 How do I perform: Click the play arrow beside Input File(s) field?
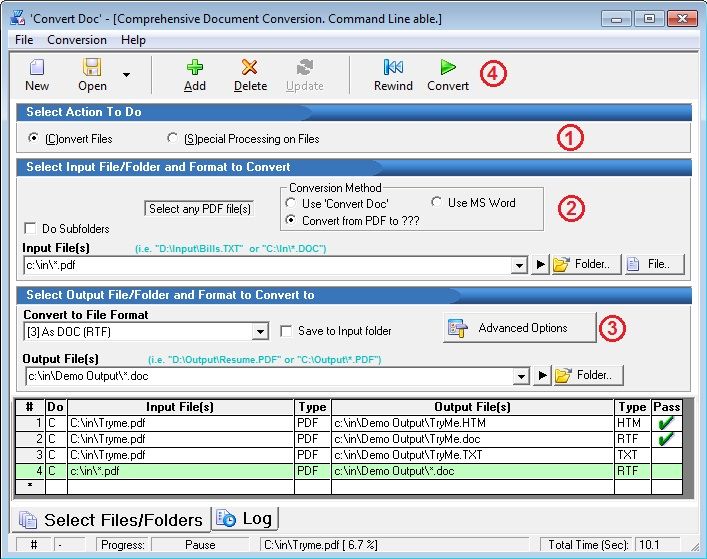[x=540, y=264]
